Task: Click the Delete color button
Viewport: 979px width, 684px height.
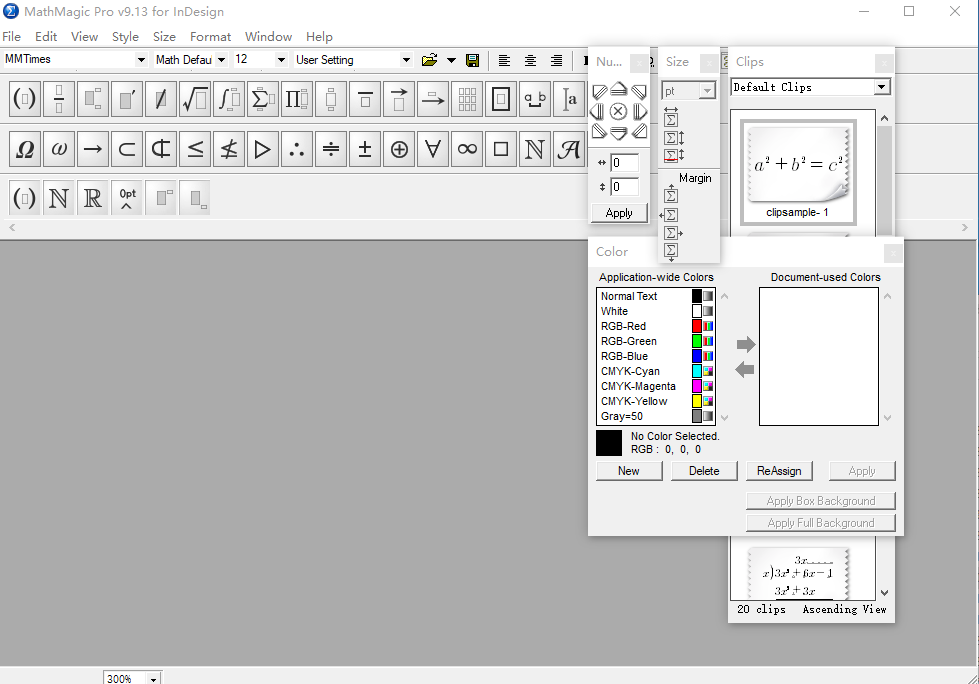Action: [704, 471]
